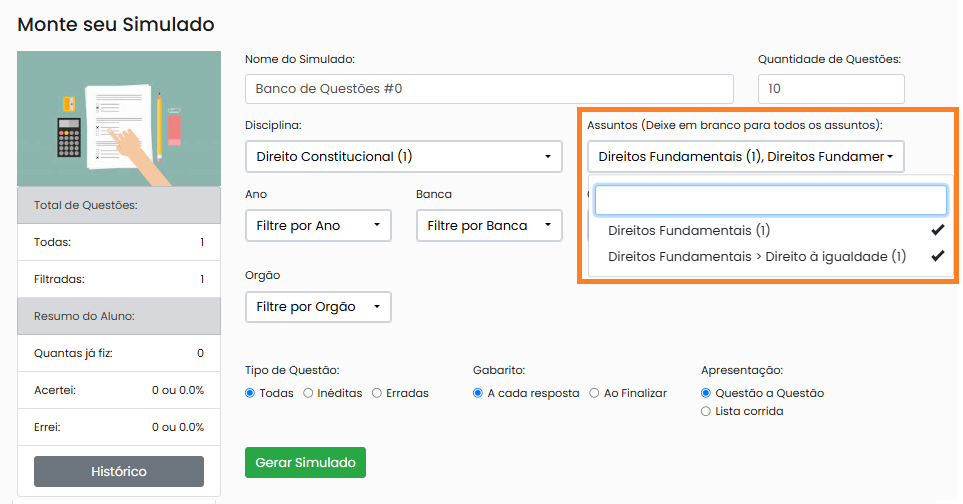
Task: Click the Gerar Simulado button
Action: click(x=305, y=462)
